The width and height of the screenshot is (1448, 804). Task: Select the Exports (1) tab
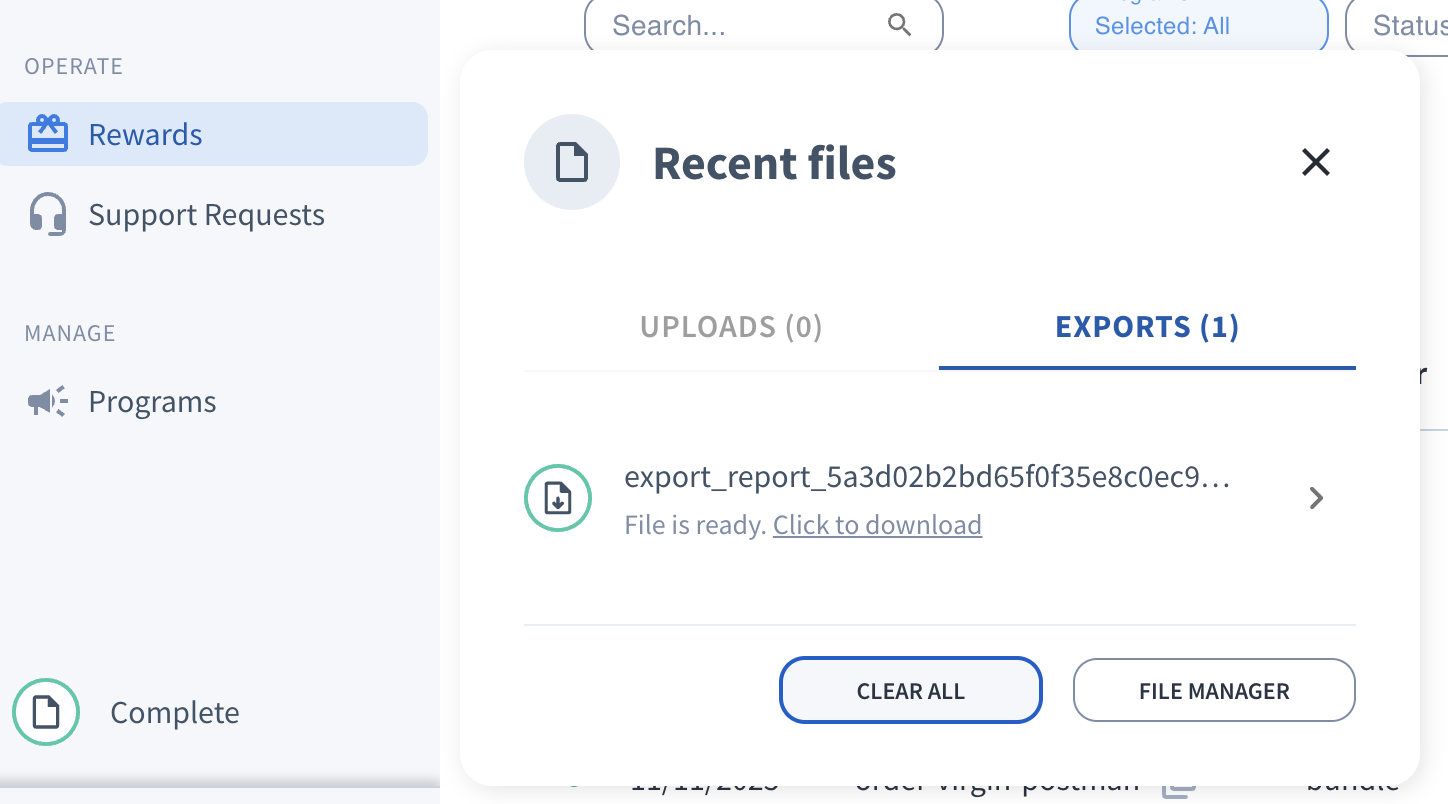coord(1147,327)
